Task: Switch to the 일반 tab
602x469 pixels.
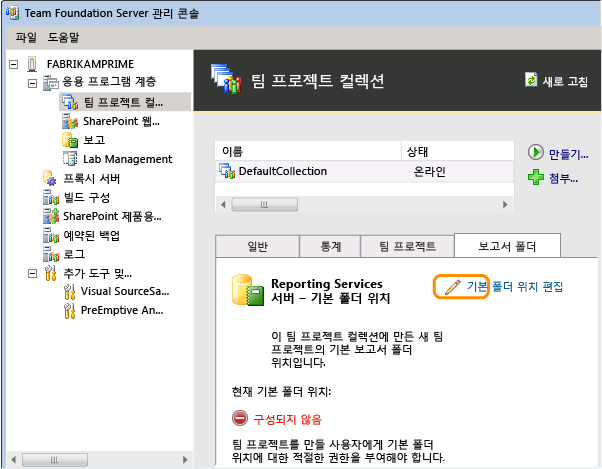Action: [258, 246]
